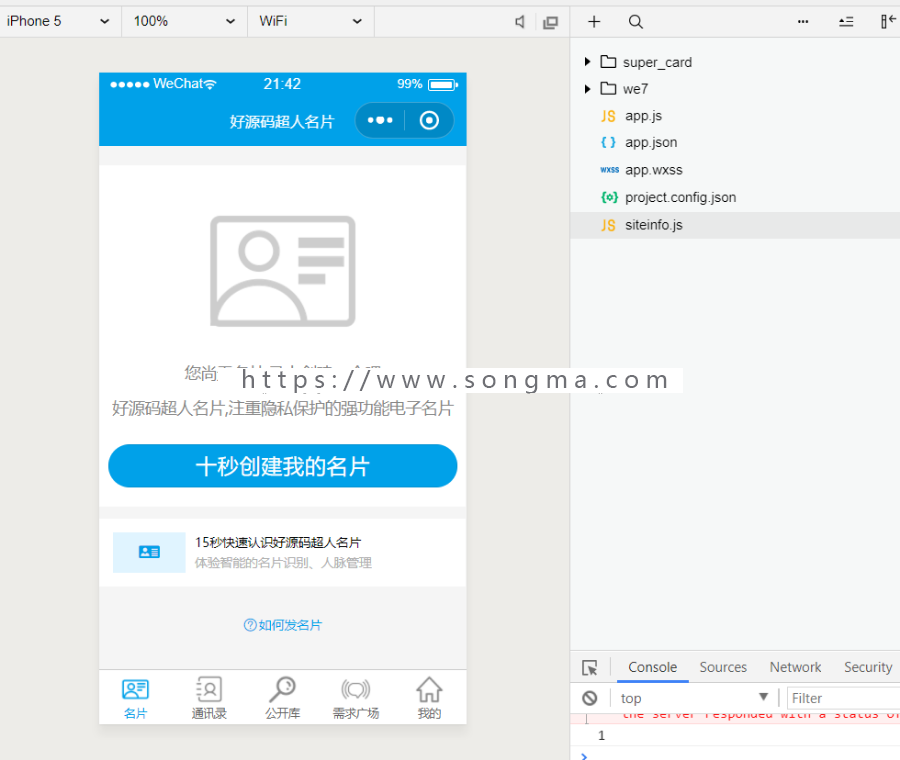
Task: Switch to the Sources tab
Action: point(723,667)
